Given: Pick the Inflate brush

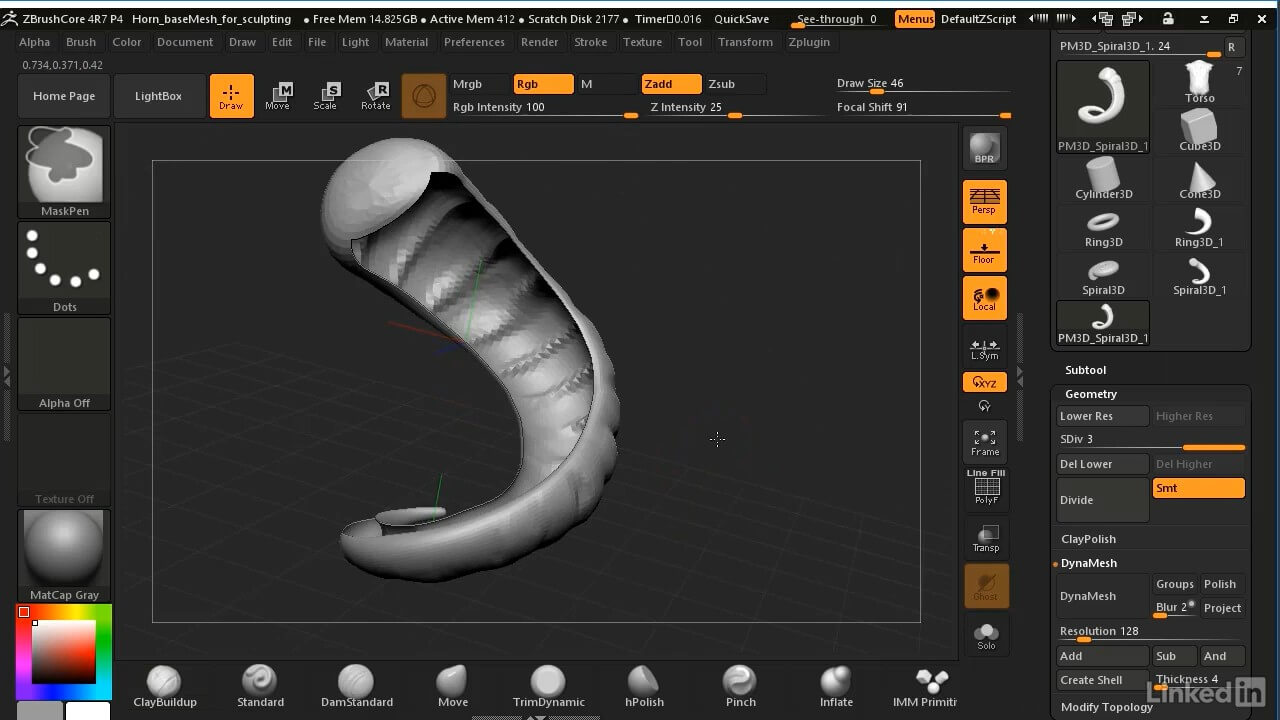Looking at the screenshot, I should pos(836,686).
